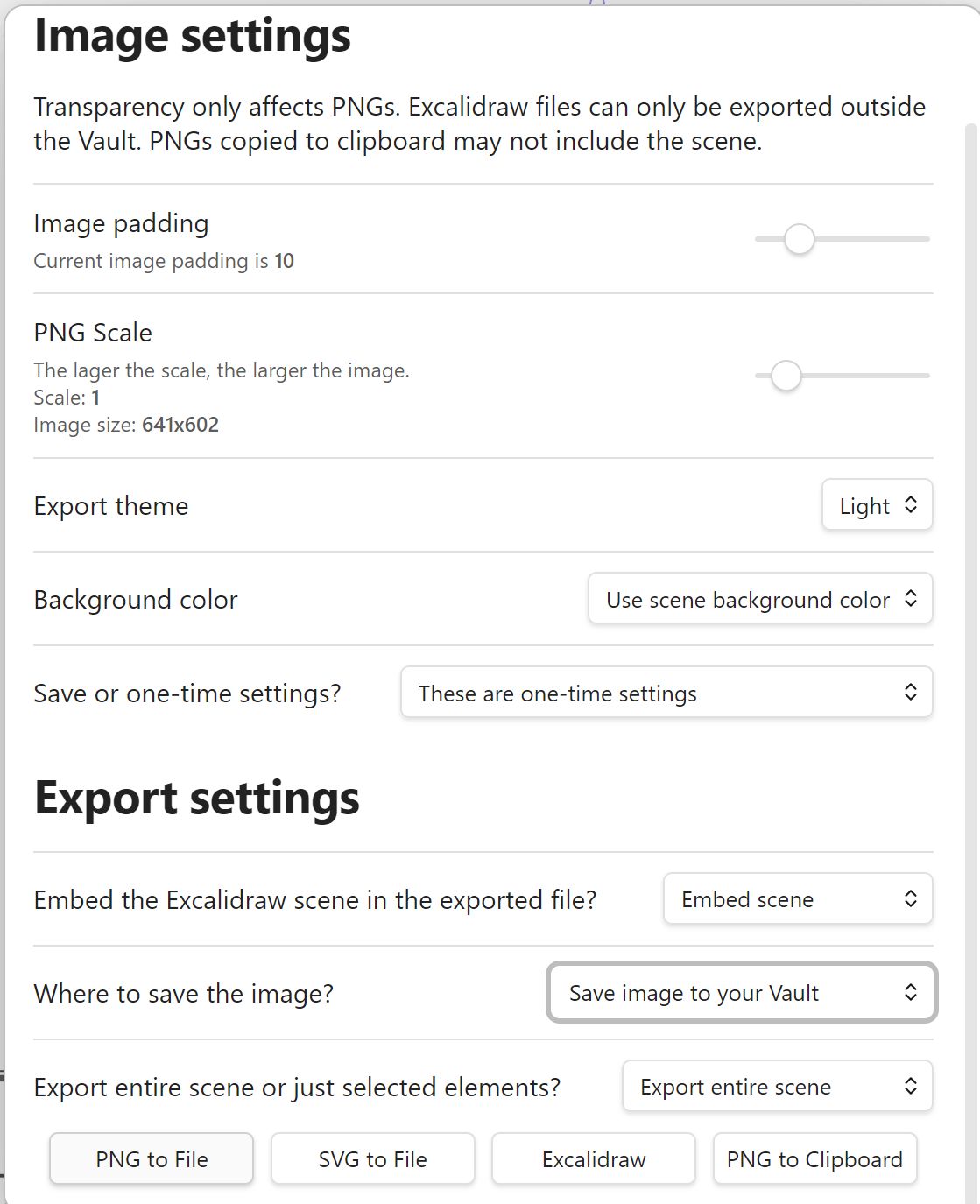Viewport: 980px width, 1204px height.
Task: Click the chevron arrows on the Light selector
Action: pos(911,504)
